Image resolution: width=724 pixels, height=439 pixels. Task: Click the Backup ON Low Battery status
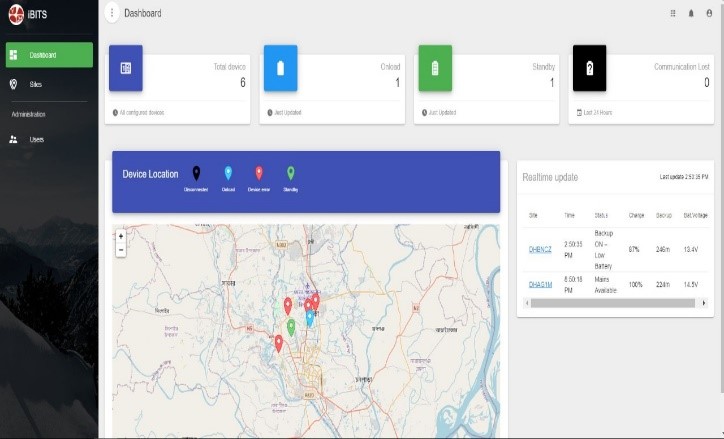tap(603, 250)
